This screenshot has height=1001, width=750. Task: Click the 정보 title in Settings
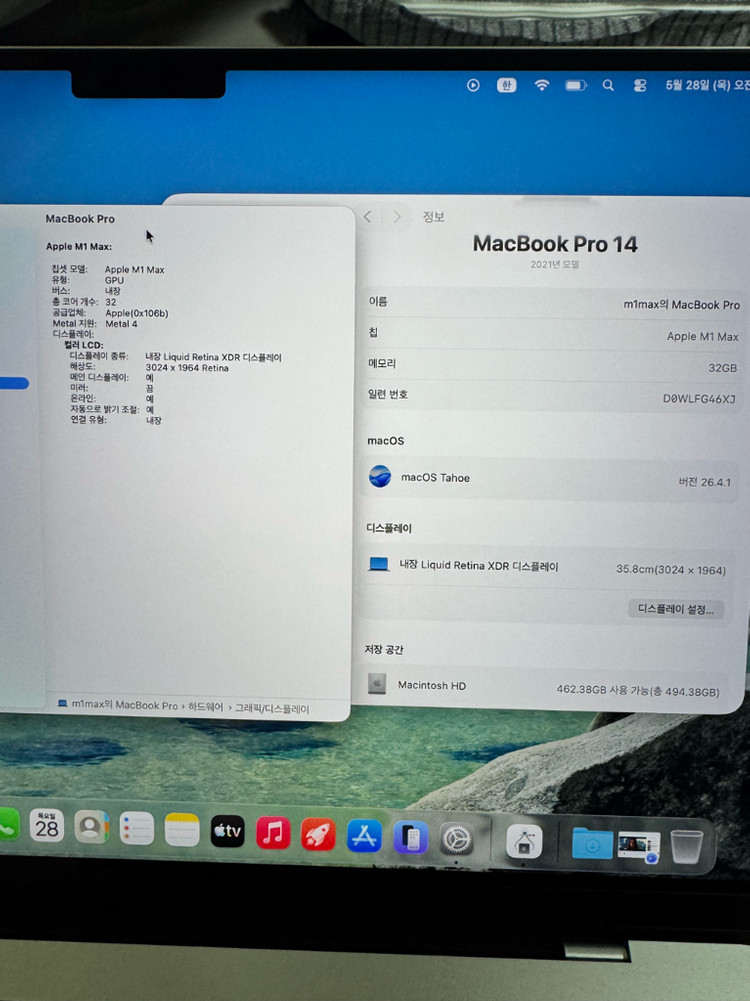[433, 216]
